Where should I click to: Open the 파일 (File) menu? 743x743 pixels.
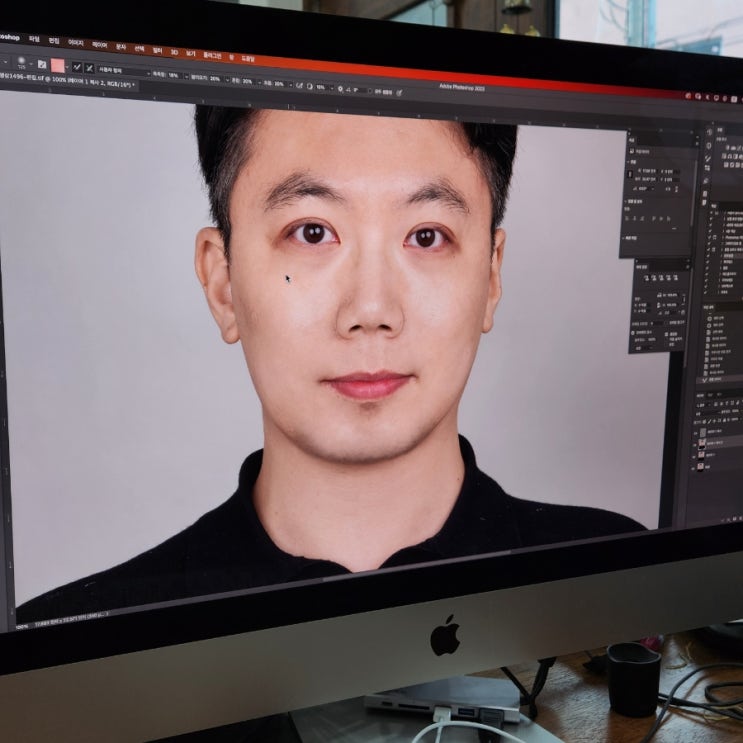34,39
